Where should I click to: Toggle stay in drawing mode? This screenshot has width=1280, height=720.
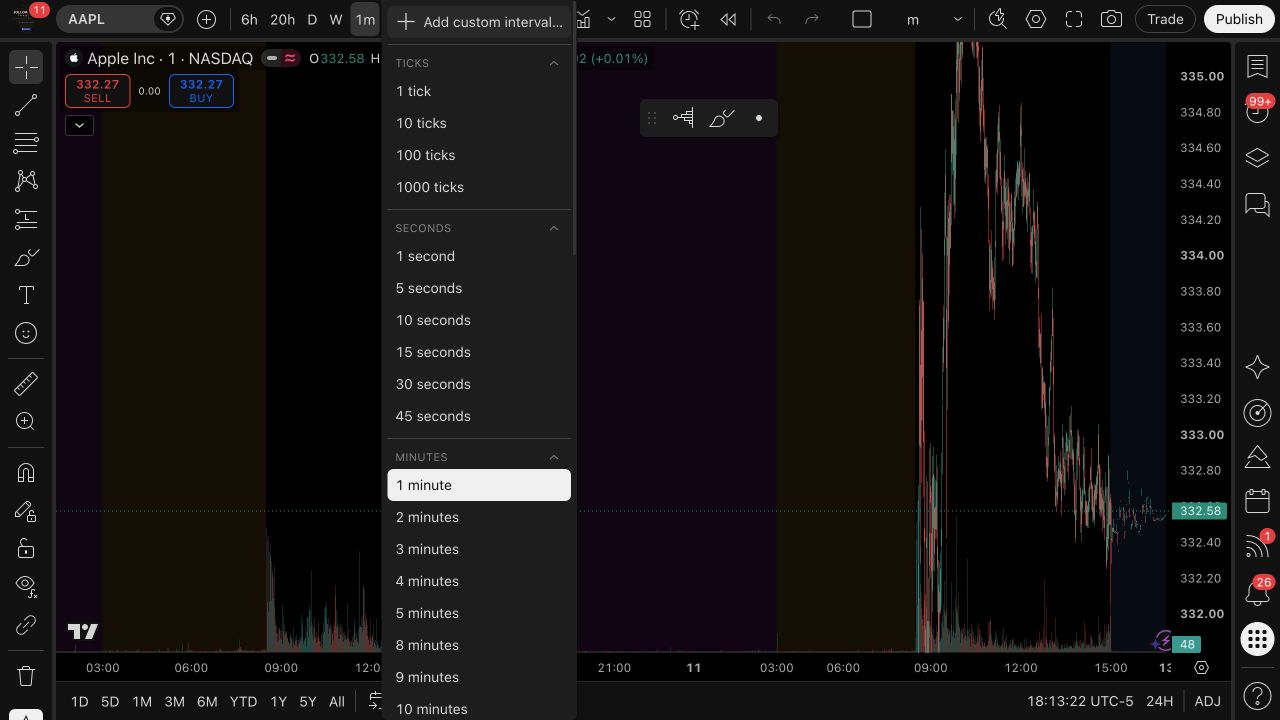26,511
